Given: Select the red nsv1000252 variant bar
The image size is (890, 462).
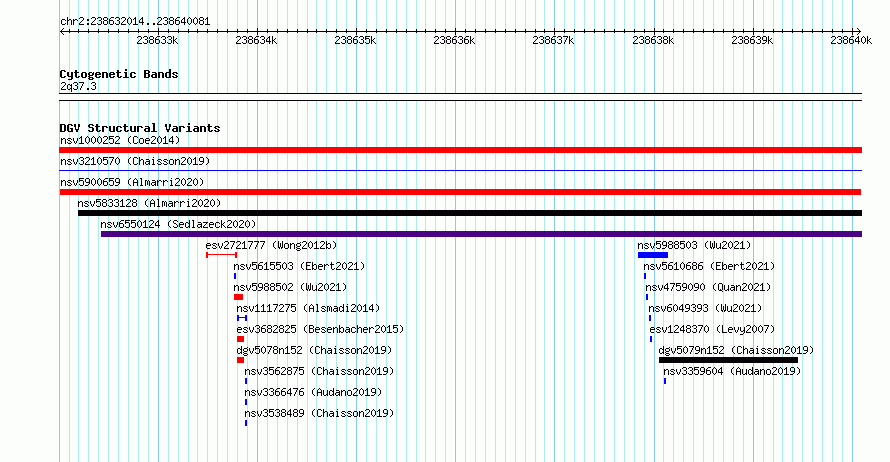Looking at the screenshot, I should 460,150.
